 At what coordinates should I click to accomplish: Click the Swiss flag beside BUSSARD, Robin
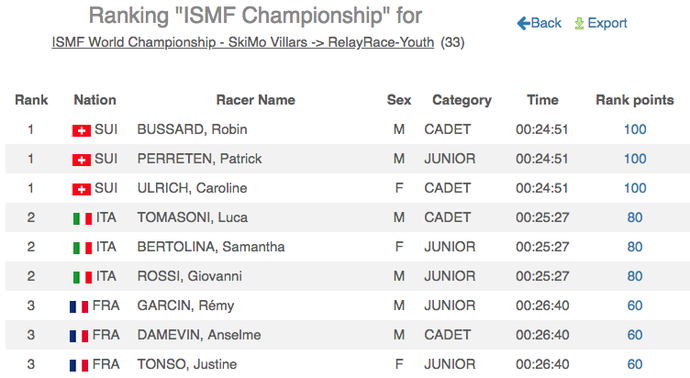tap(81, 130)
